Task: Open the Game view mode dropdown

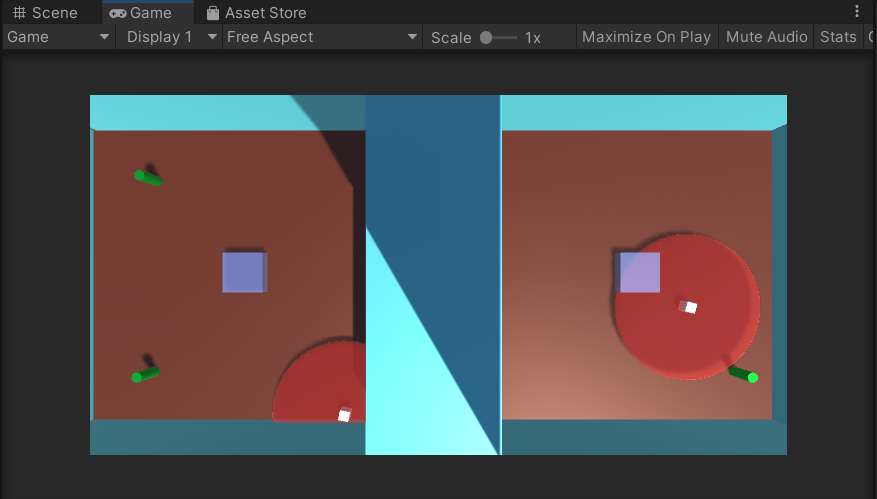Action: coord(58,37)
